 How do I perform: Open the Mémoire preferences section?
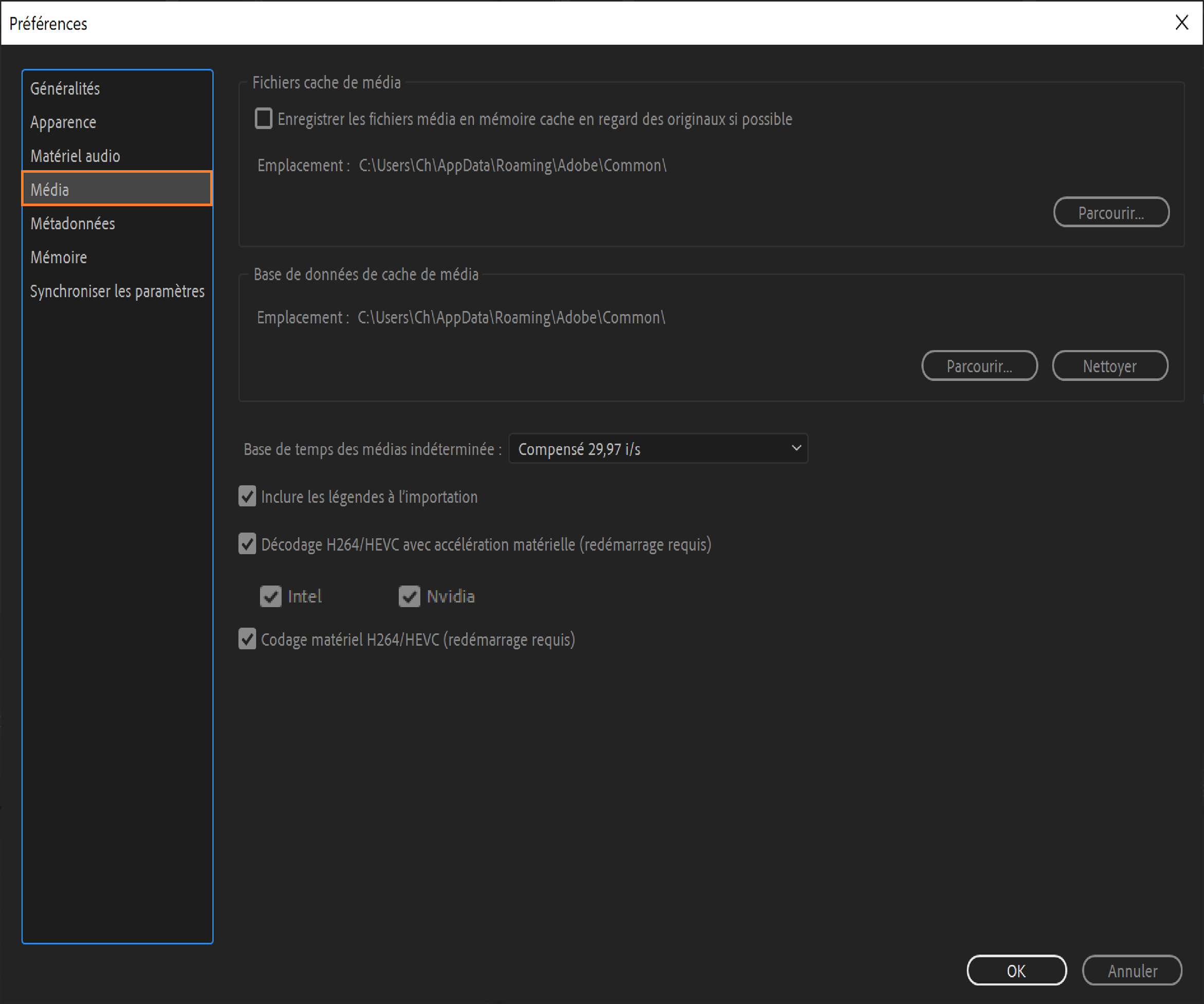point(59,257)
